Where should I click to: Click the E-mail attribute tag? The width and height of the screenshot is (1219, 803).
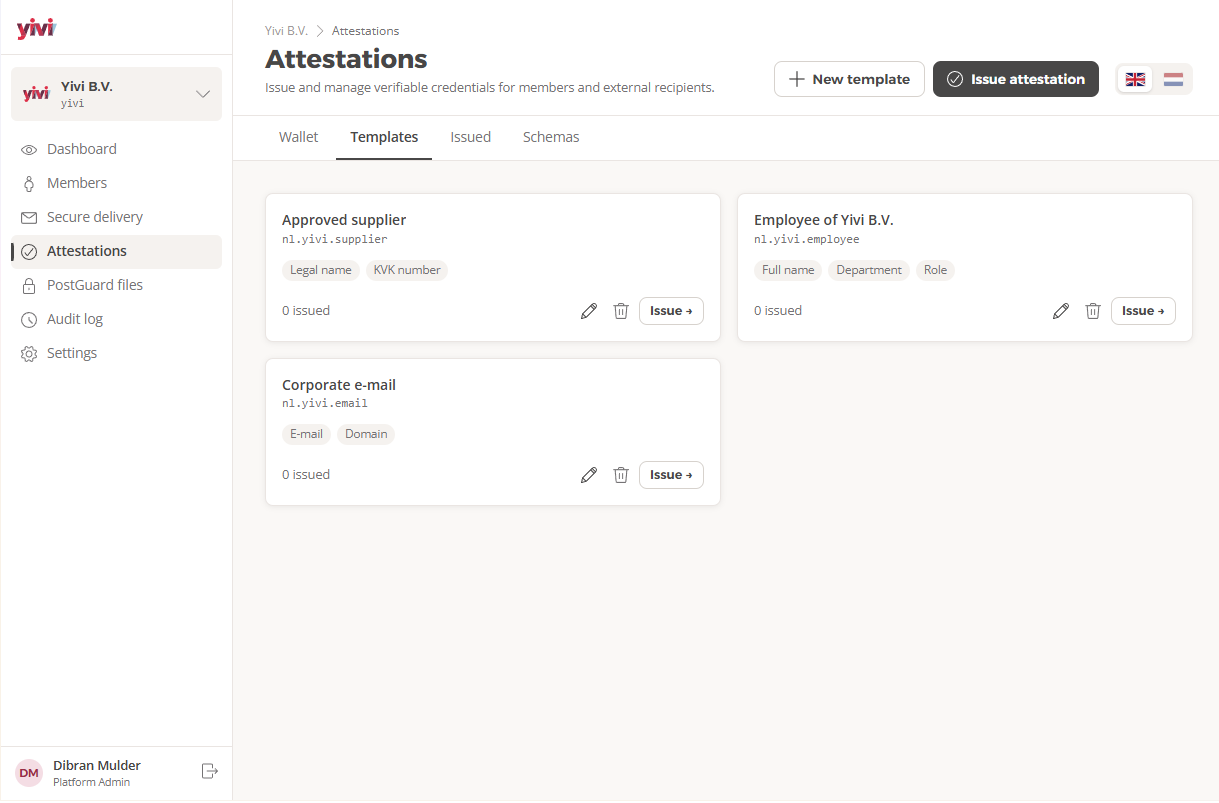pyautogui.click(x=306, y=434)
